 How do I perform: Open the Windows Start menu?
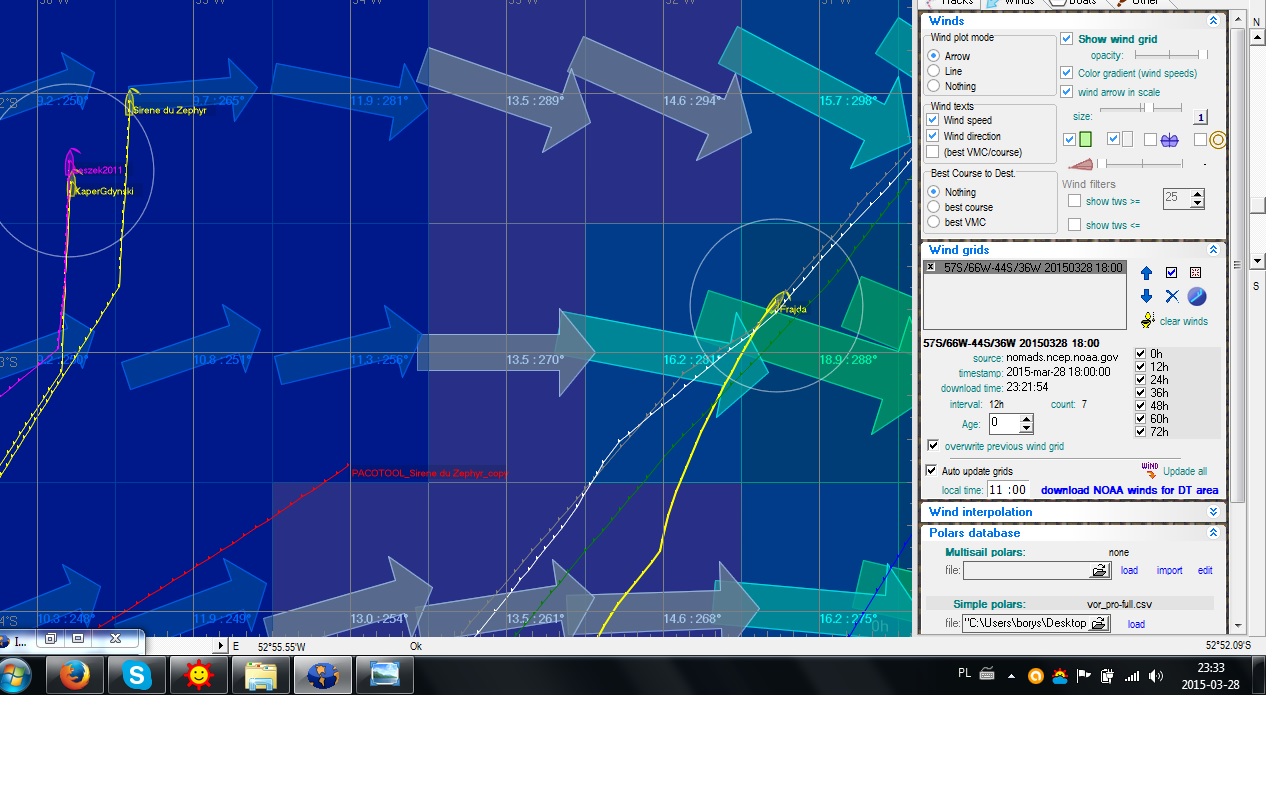pos(14,676)
